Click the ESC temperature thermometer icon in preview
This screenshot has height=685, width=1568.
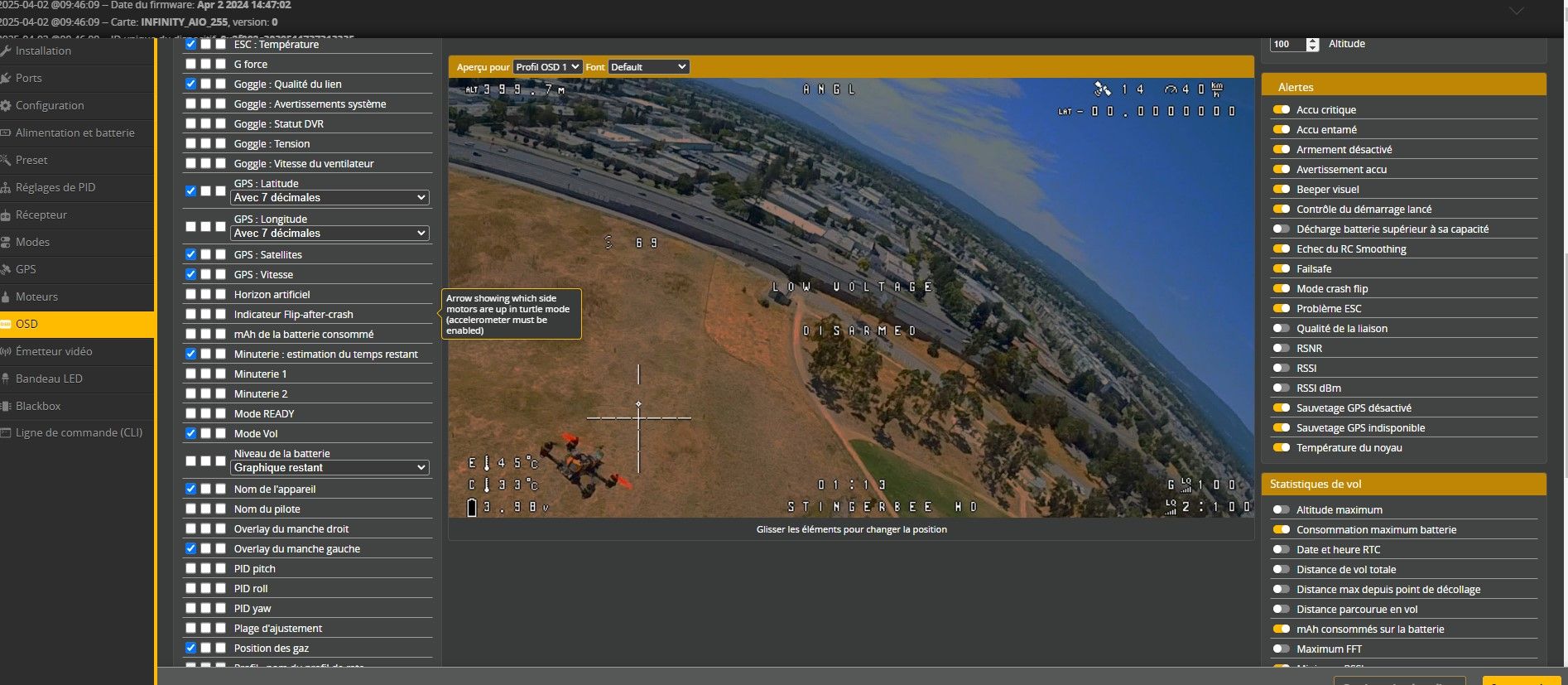(x=487, y=463)
